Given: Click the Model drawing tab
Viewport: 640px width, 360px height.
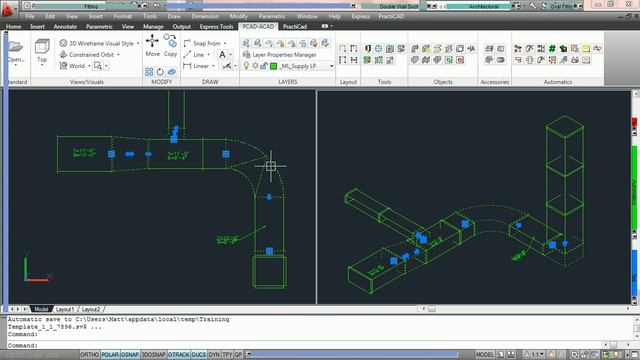Looking at the screenshot, I should (x=41, y=309).
